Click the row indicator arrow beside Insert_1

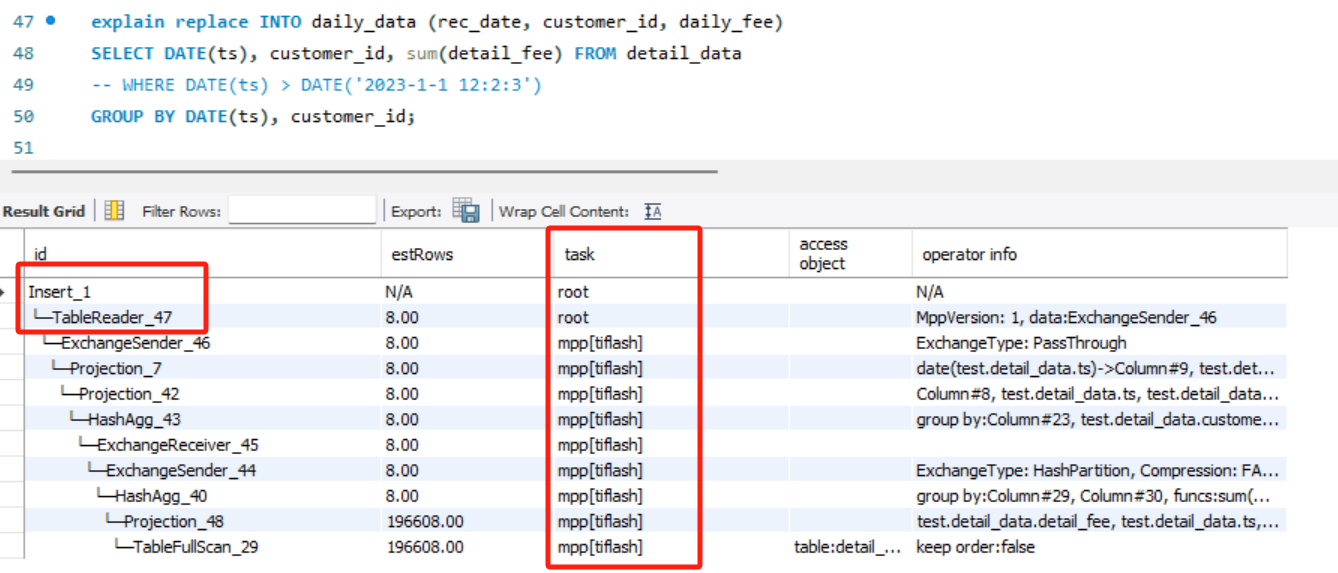(x=5, y=292)
